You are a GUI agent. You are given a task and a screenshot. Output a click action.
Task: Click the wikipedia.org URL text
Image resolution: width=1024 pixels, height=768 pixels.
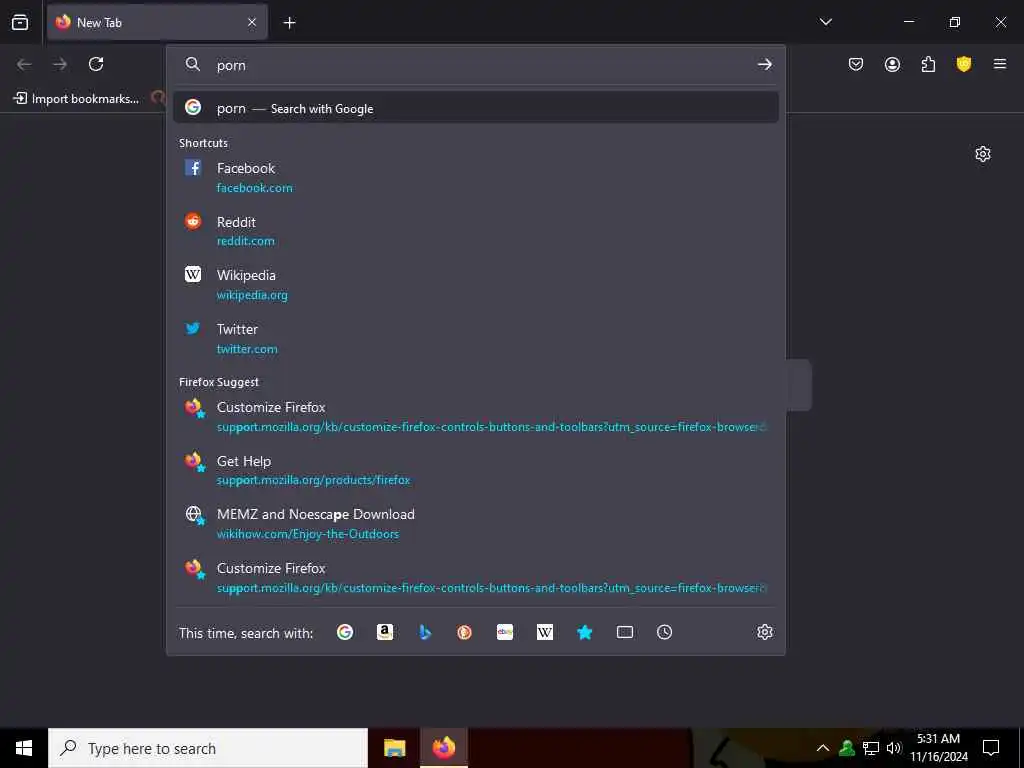(x=252, y=295)
